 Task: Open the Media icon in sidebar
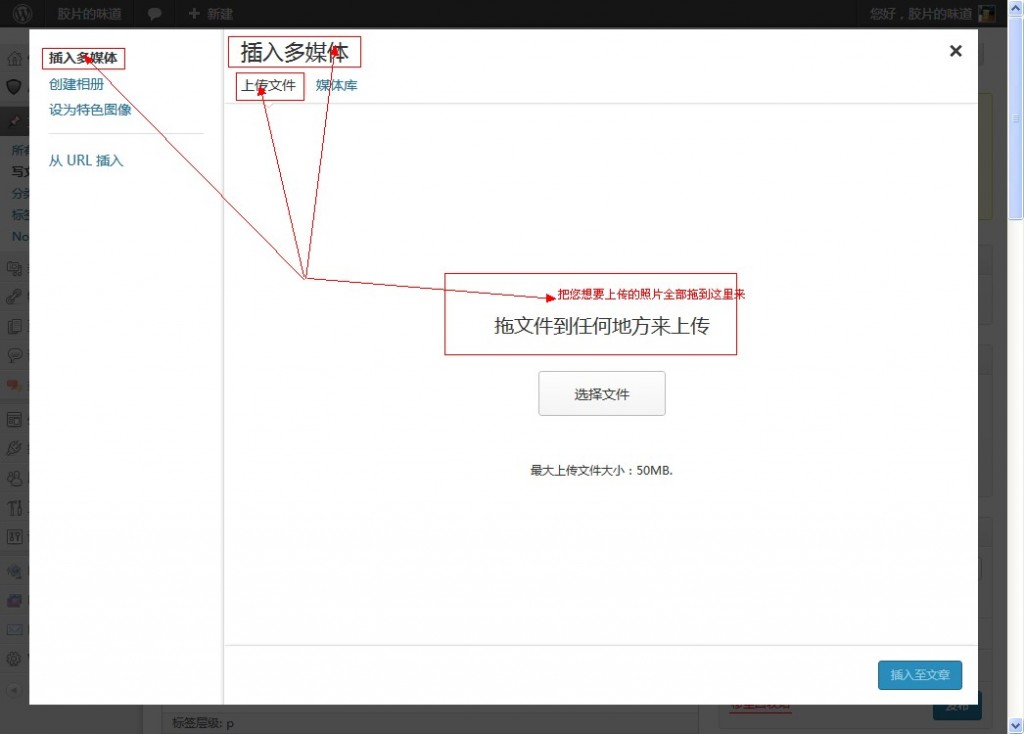click(14, 268)
